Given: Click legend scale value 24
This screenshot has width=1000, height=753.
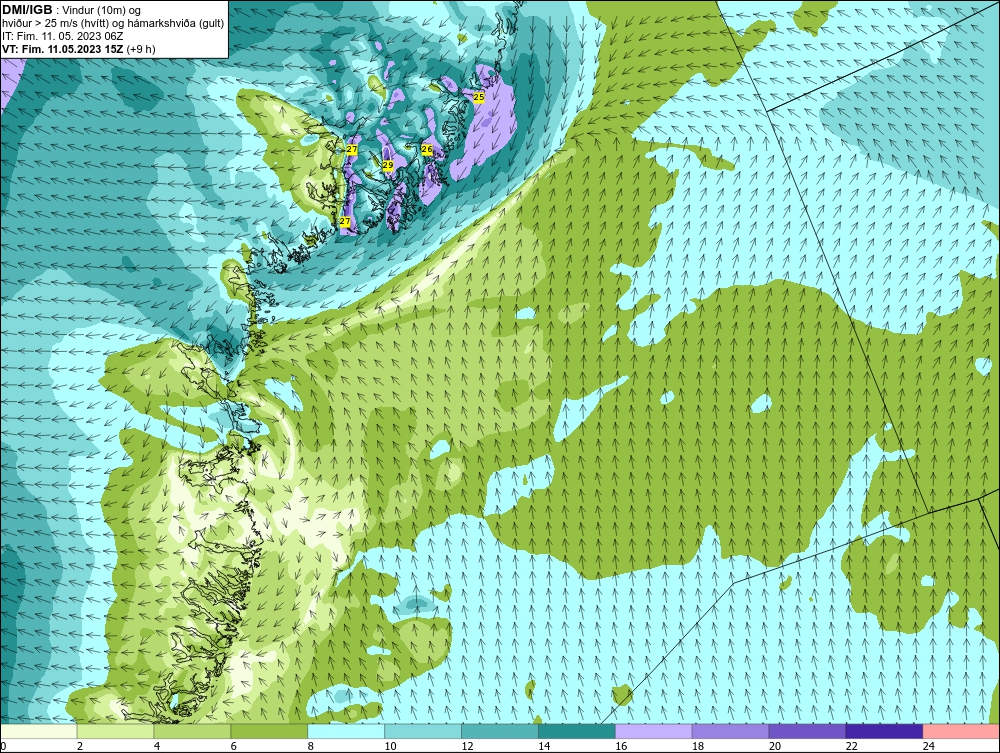Looking at the screenshot, I should pos(929,746).
